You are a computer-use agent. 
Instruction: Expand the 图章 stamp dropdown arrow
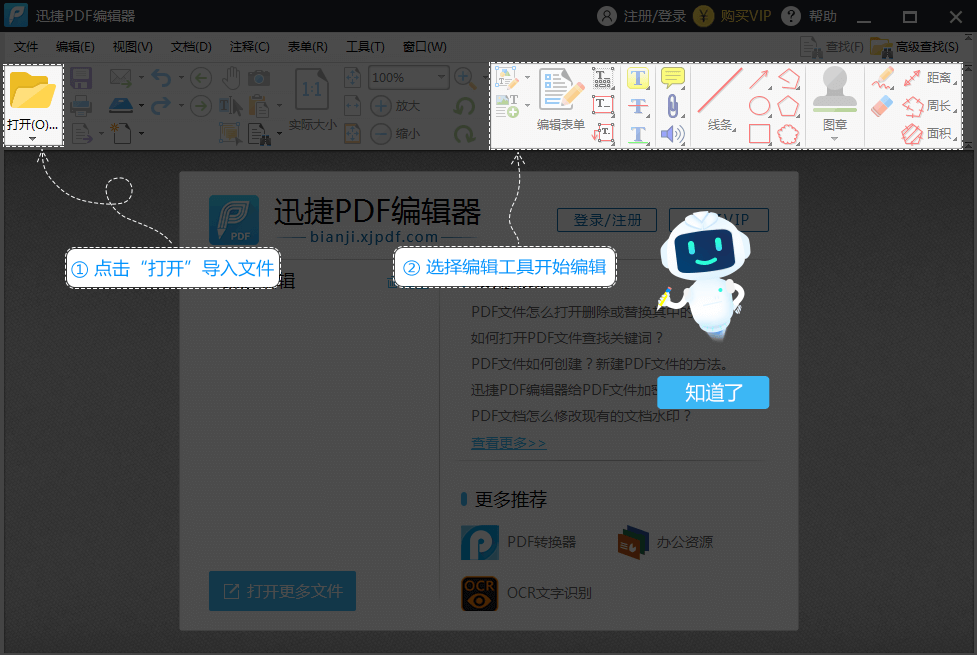pos(834,140)
